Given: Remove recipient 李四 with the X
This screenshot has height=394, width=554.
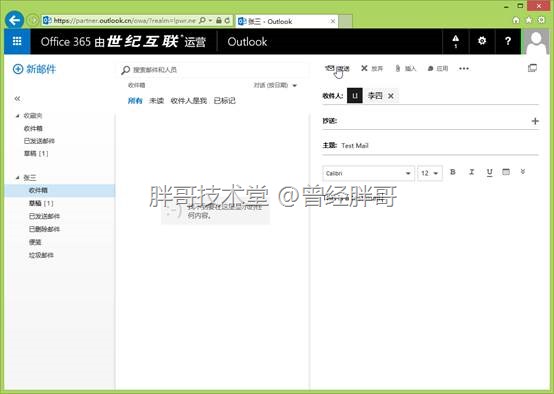Looking at the screenshot, I should coord(391,96).
